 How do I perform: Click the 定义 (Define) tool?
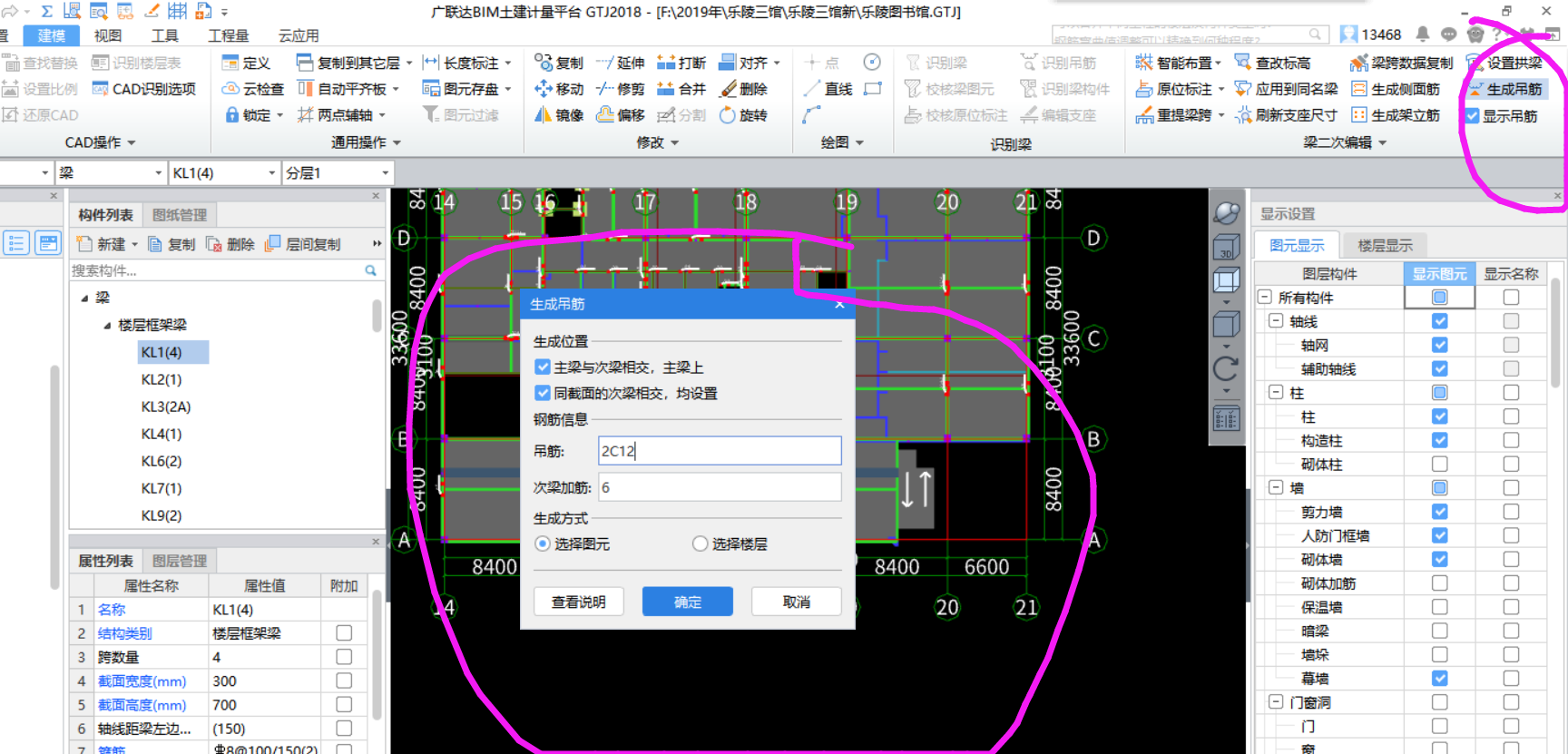(247, 63)
